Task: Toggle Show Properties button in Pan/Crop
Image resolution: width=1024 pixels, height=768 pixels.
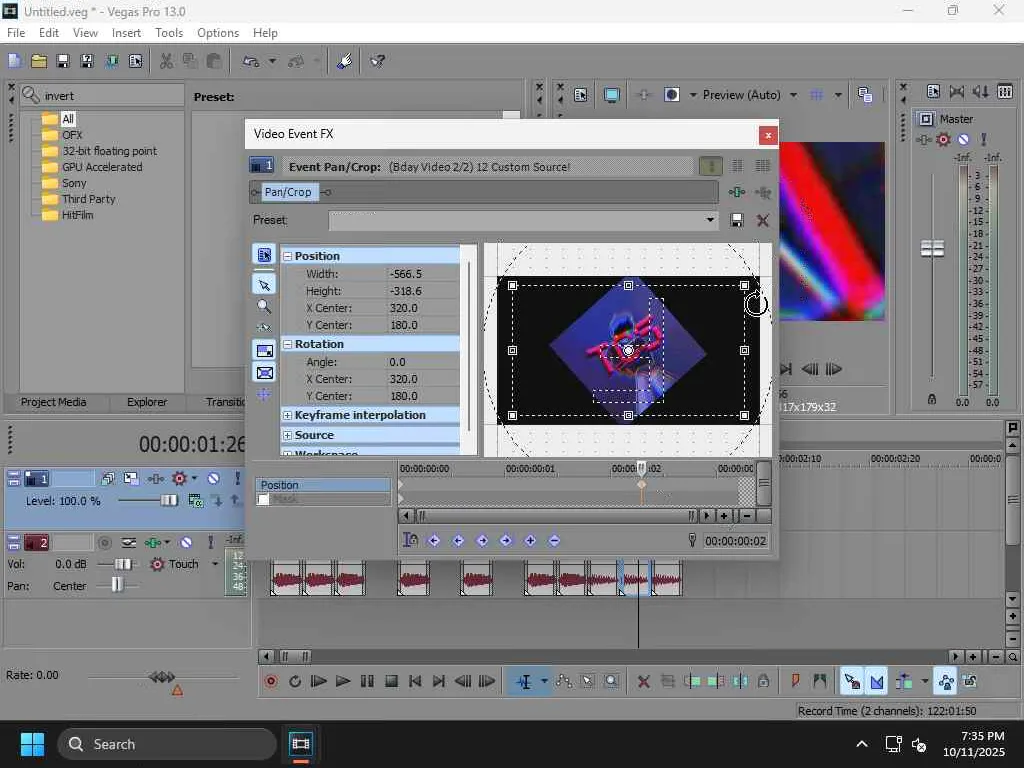Action: (x=264, y=256)
